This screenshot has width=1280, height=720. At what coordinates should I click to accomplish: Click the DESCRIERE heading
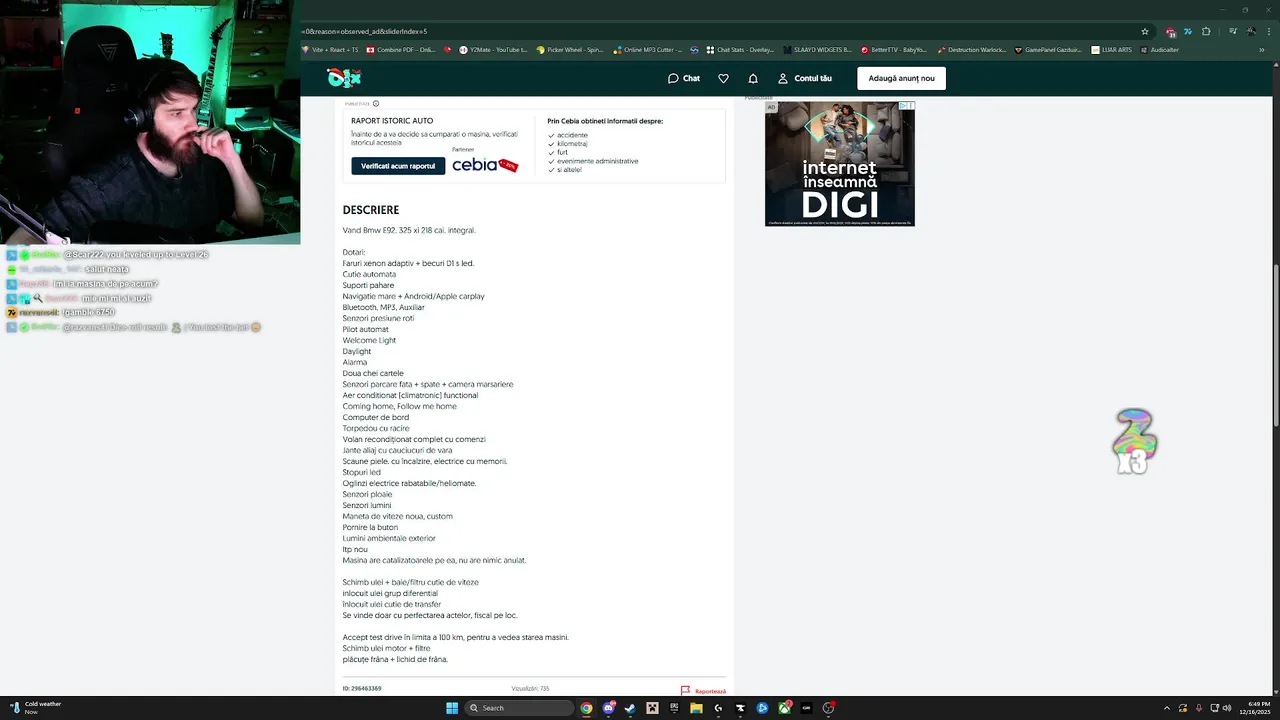pos(371,210)
